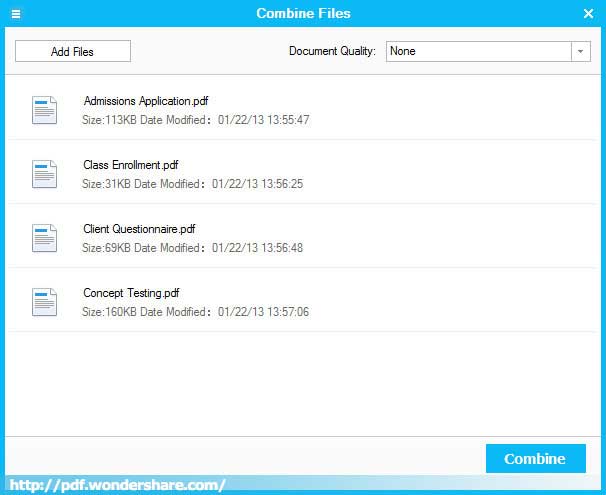Click the file name Client Questionnaire.pdf
Screen dimensions: 606x495
click(139, 229)
